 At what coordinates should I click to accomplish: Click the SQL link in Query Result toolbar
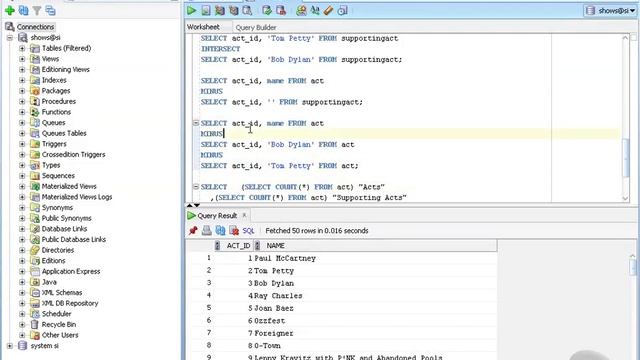(248, 231)
